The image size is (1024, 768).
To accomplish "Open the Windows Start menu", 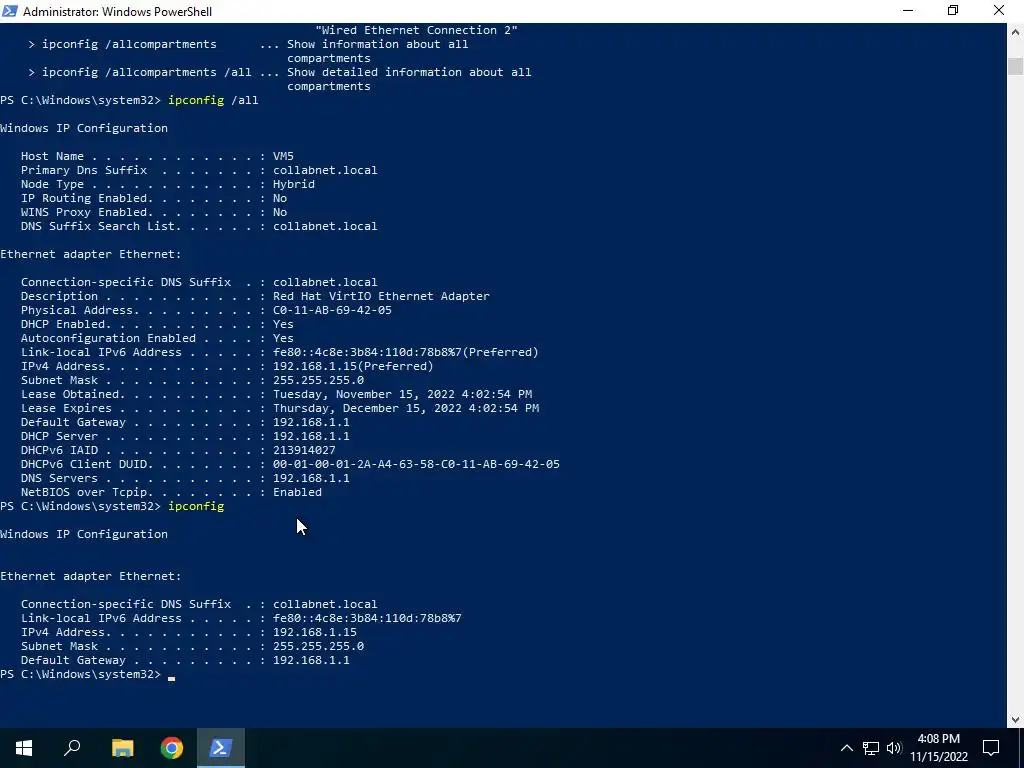I will 24,748.
